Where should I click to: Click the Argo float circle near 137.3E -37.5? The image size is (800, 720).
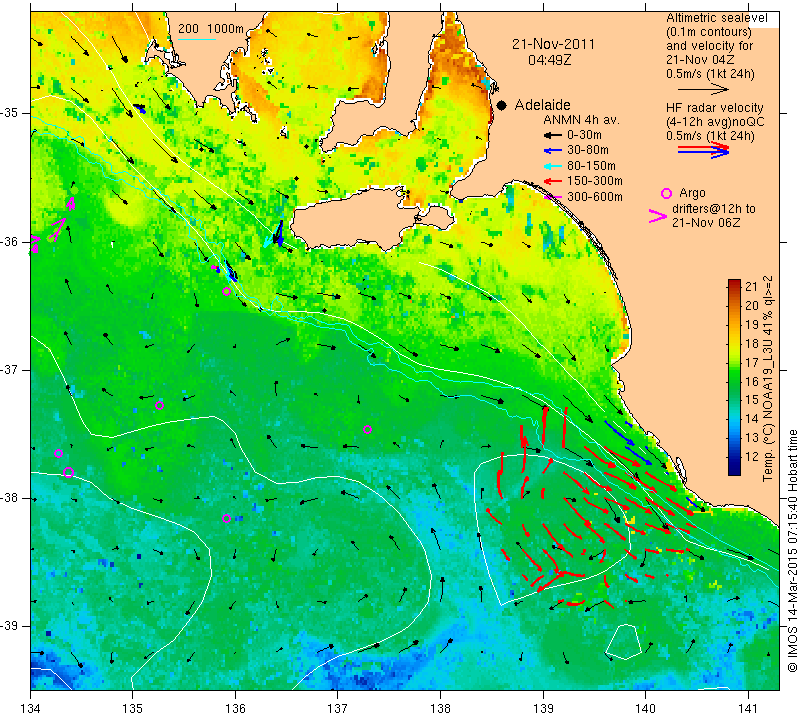pos(367,430)
